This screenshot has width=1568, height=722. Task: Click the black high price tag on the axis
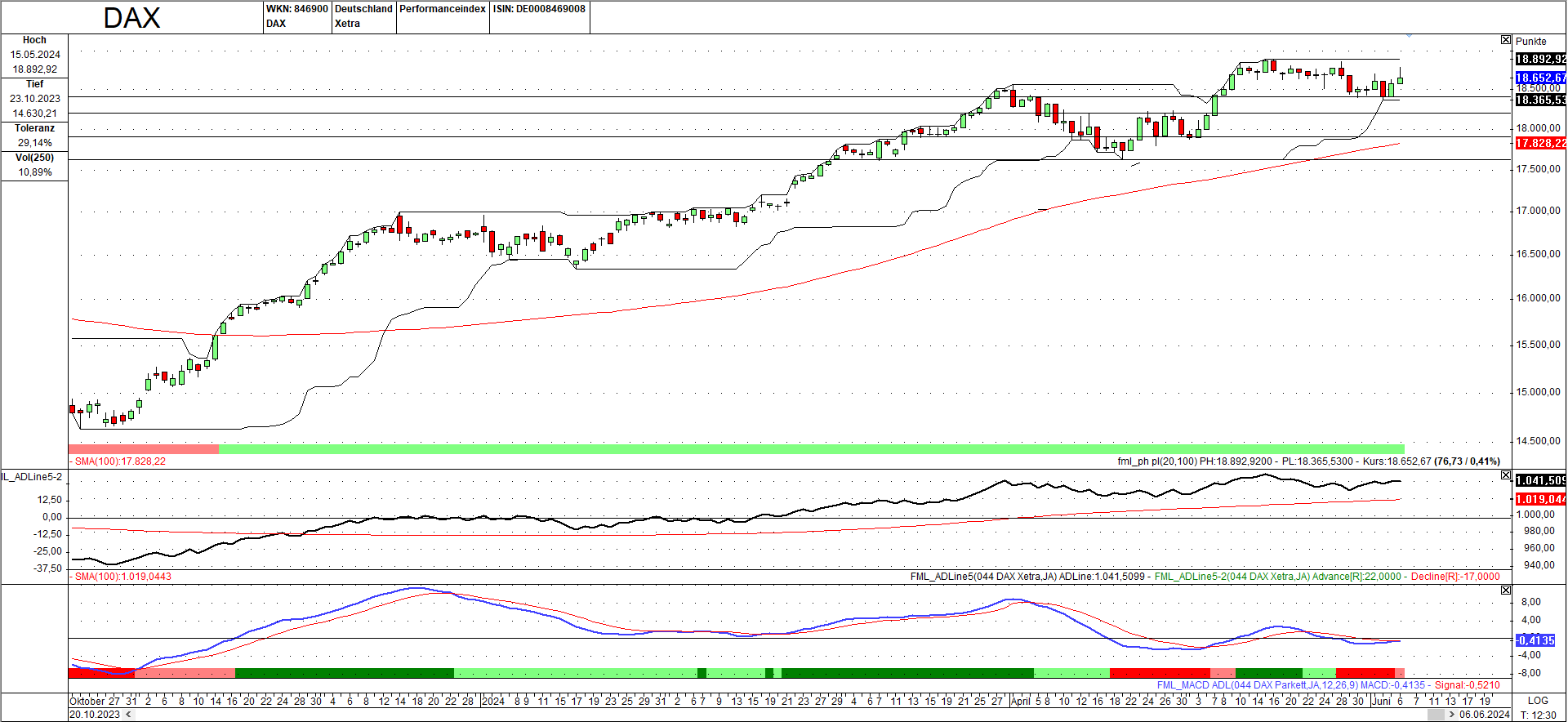[x=1540, y=59]
